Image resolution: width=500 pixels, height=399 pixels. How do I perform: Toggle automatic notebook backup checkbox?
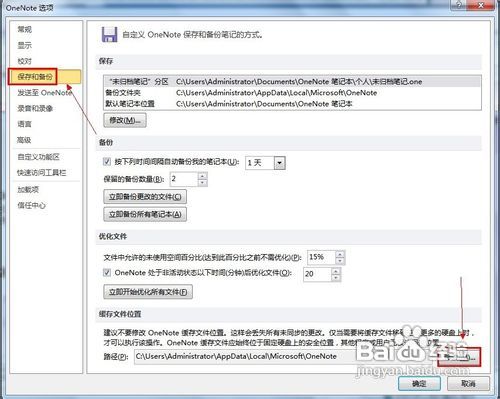tap(107, 162)
